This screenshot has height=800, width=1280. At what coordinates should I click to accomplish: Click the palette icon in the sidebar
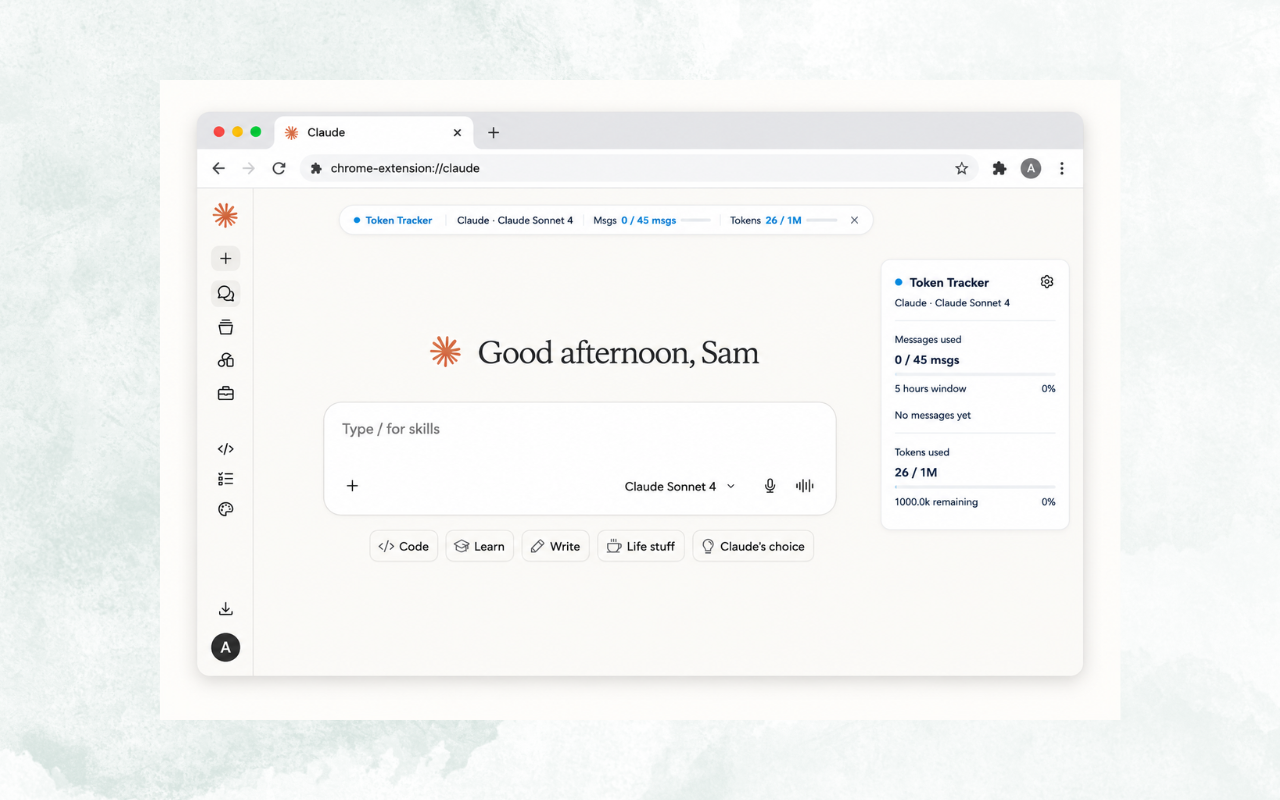226,509
